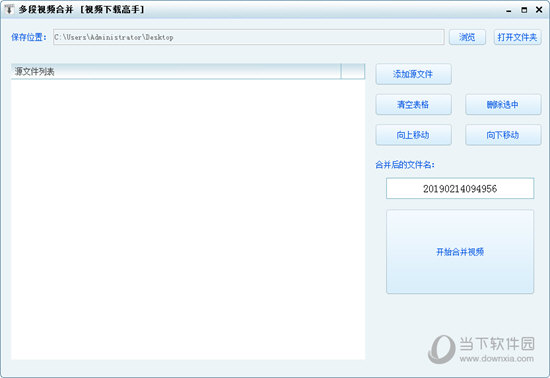Click the 保存位置 label
Image resolution: width=550 pixels, height=378 pixels.
[x=29, y=37]
